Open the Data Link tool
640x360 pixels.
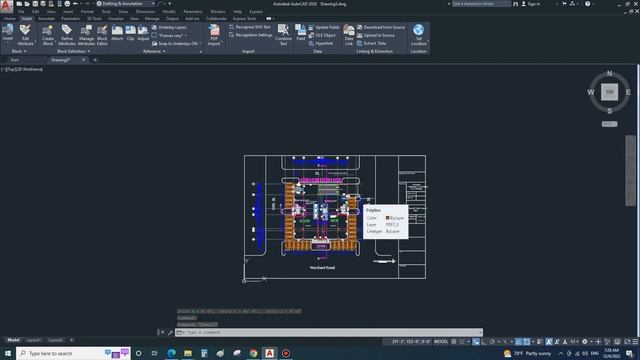tap(349, 35)
